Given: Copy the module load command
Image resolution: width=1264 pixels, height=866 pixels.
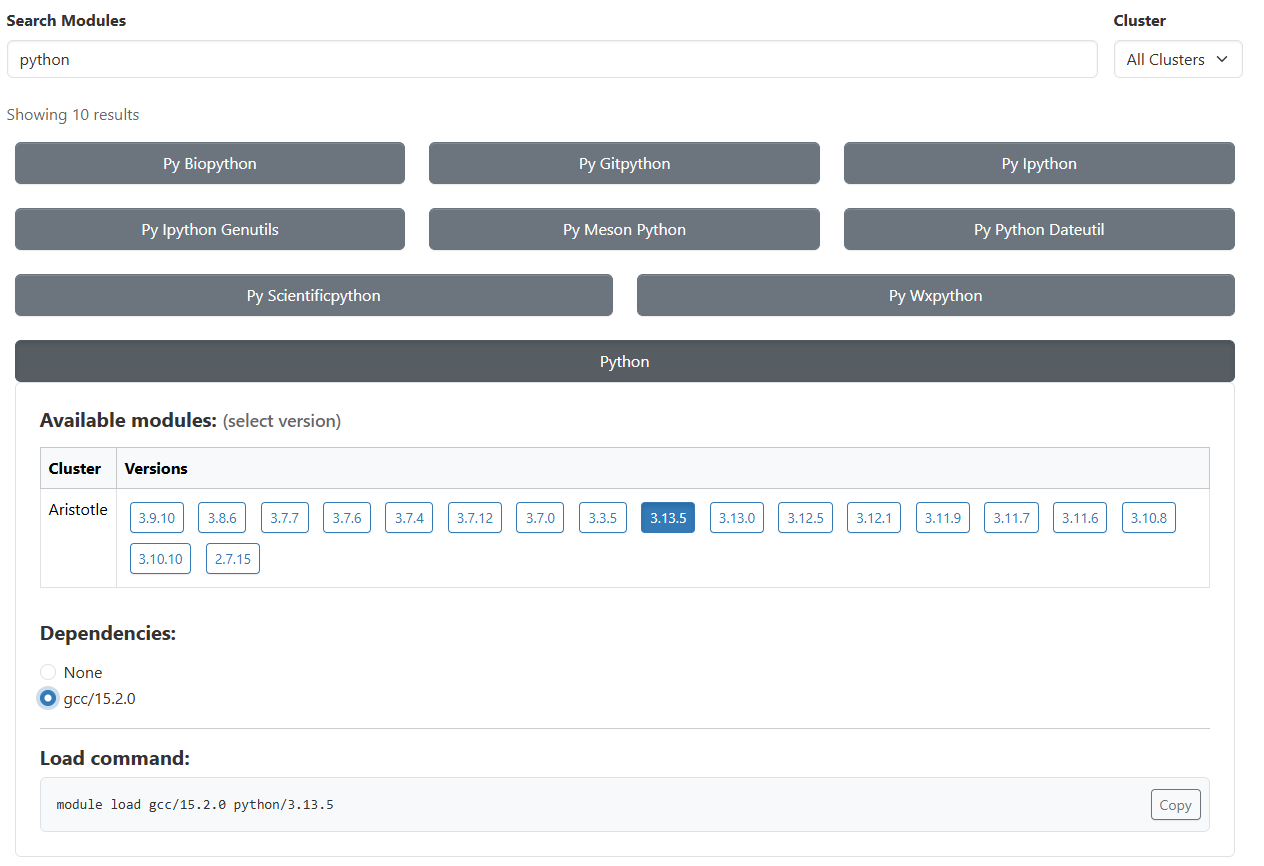Looking at the screenshot, I should [1175, 804].
